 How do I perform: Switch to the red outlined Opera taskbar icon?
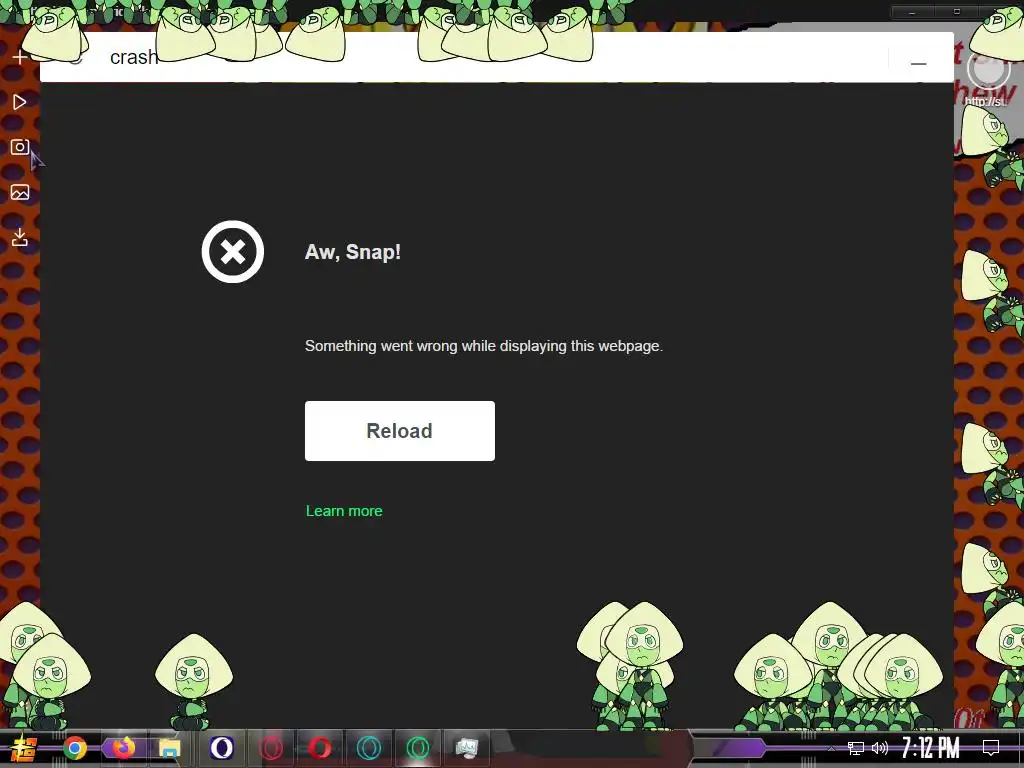point(271,748)
